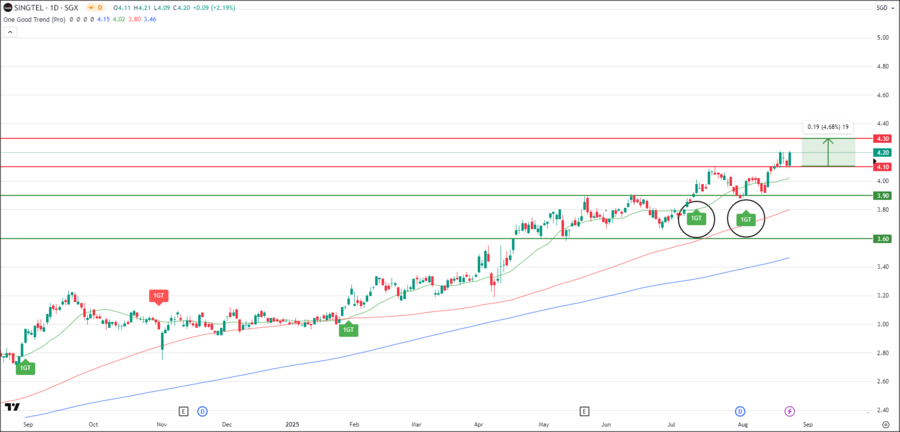900x432 pixels.
Task: Click the 2.60 level on price axis
Action: tap(882, 382)
